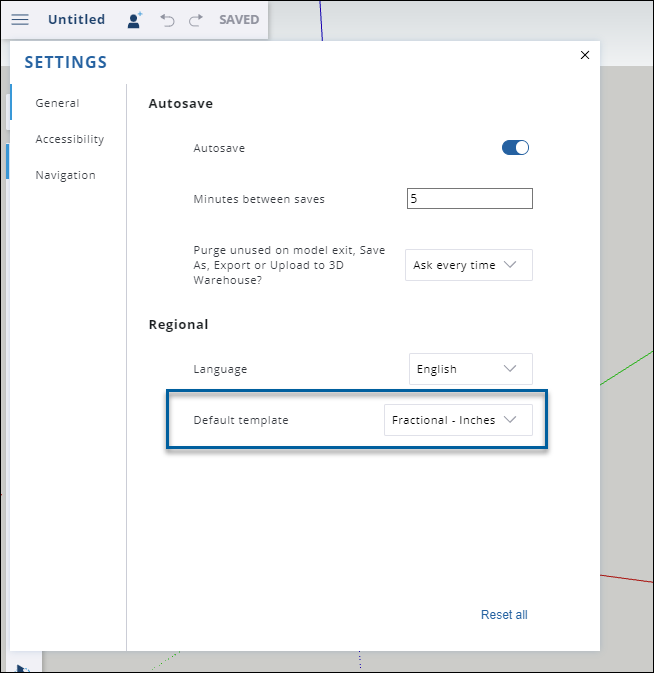
Task: Click the Select arrow tool at bottom-left
Action: 24,667
